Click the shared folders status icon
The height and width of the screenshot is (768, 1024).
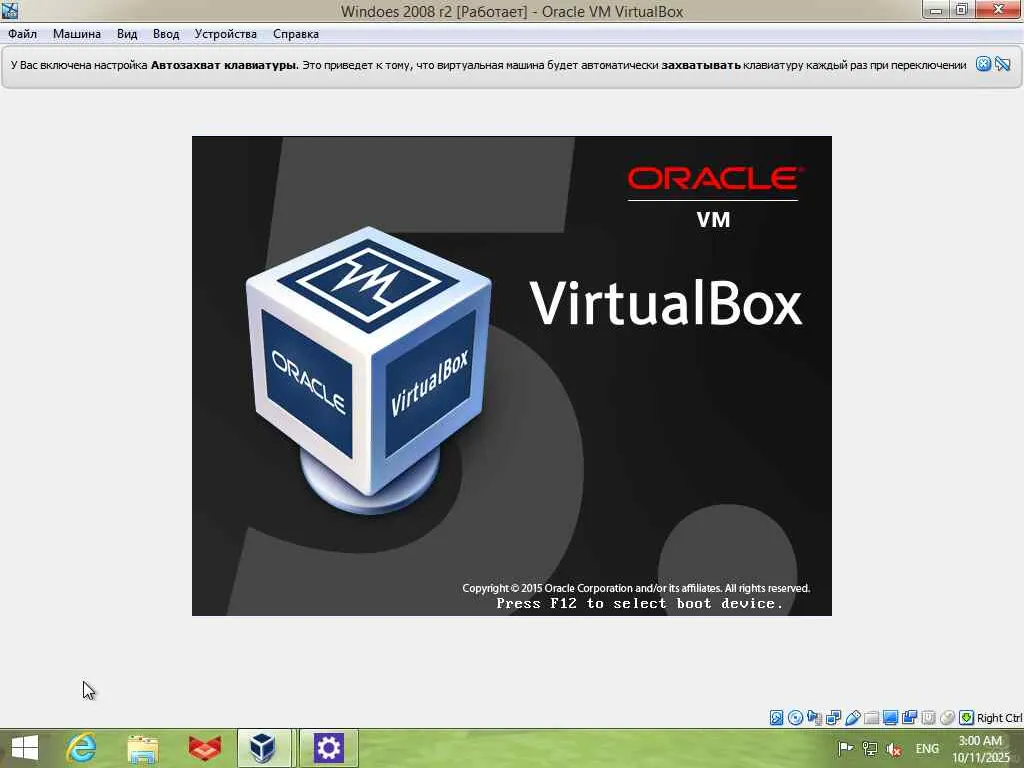[871, 718]
